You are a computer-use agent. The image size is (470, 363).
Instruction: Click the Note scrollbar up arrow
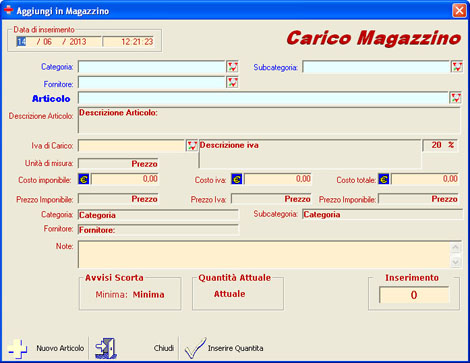pyautogui.click(x=455, y=248)
